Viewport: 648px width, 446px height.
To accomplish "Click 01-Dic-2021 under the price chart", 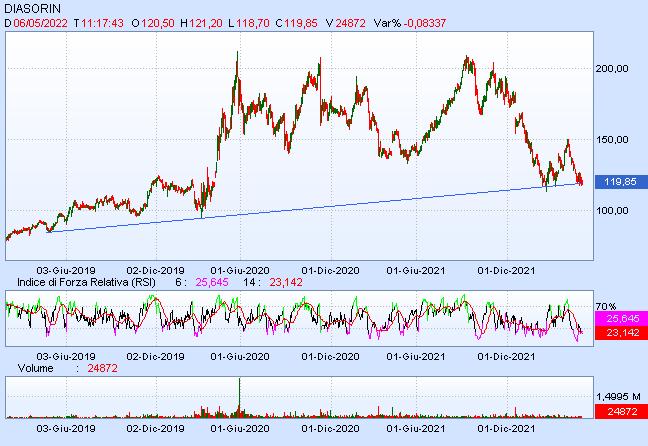I will click(x=506, y=271).
